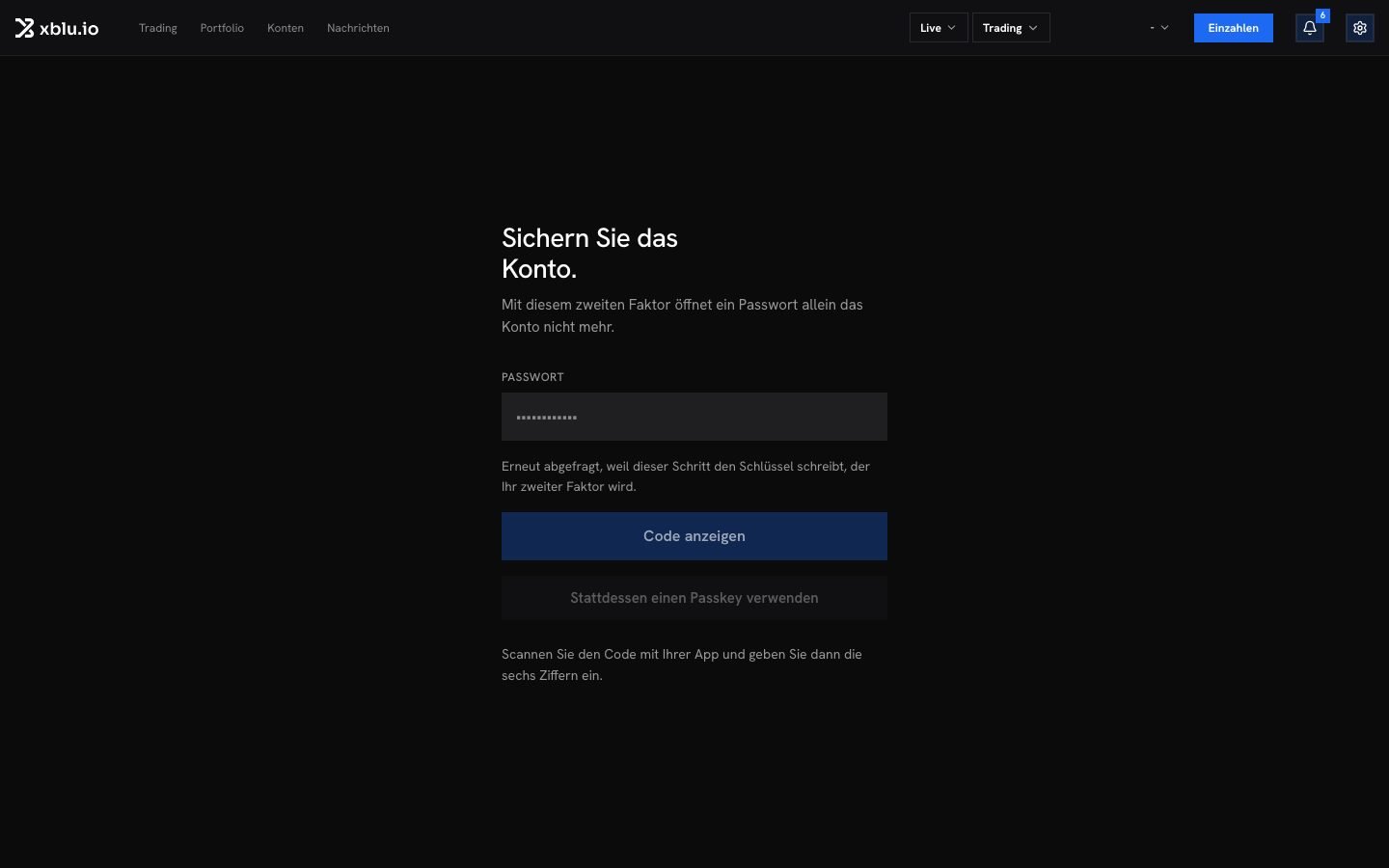Expand the Trading view dropdown
Image resolution: width=1389 pixels, height=868 pixels.
[1011, 28]
